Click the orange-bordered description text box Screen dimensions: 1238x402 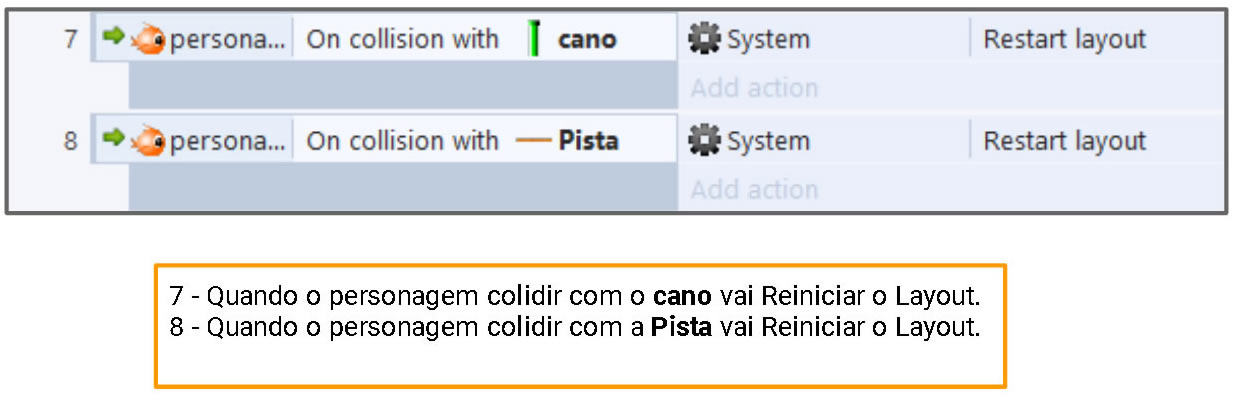click(580, 325)
